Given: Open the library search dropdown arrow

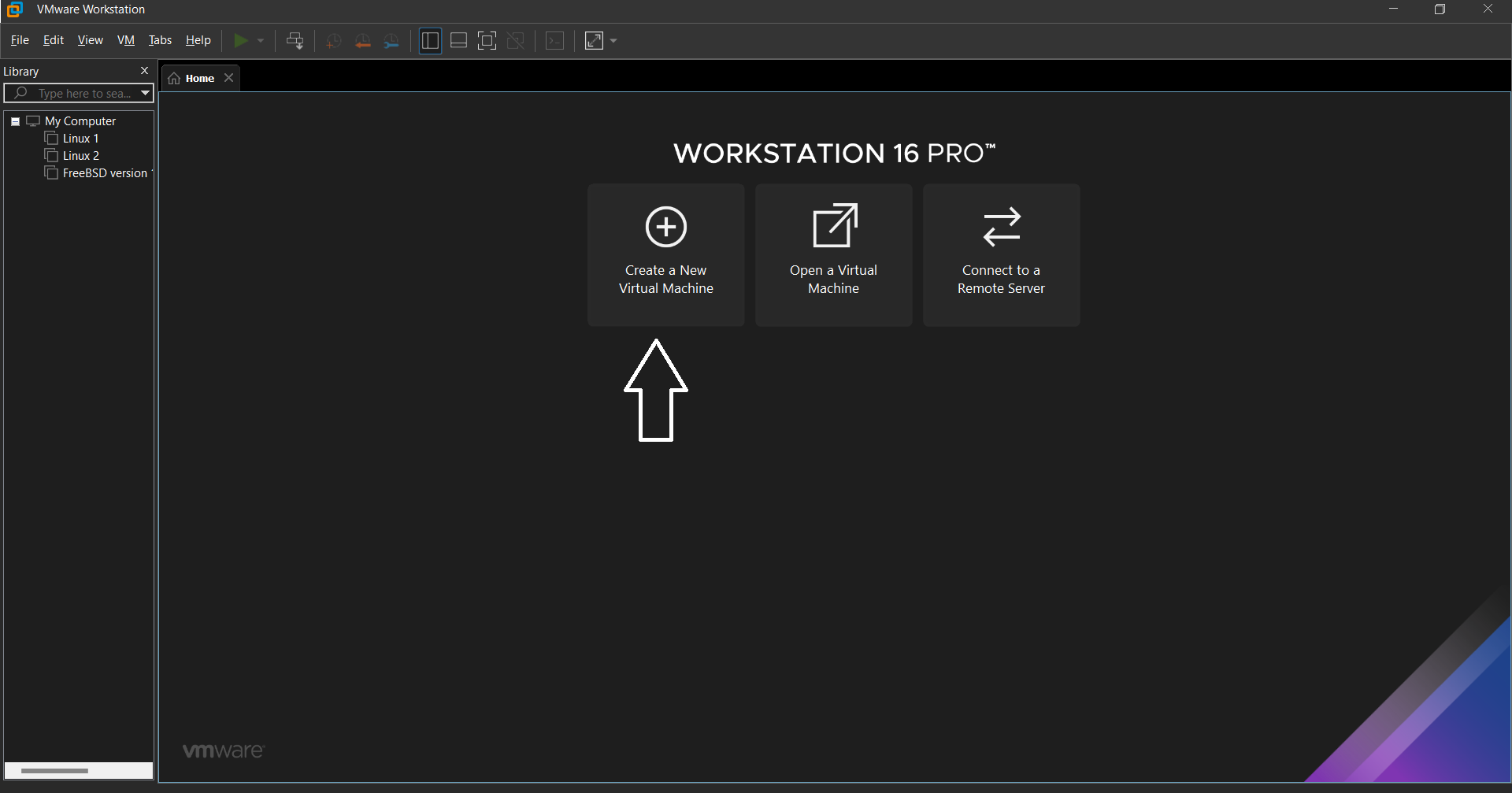Looking at the screenshot, I should click(x=146, y=93).
